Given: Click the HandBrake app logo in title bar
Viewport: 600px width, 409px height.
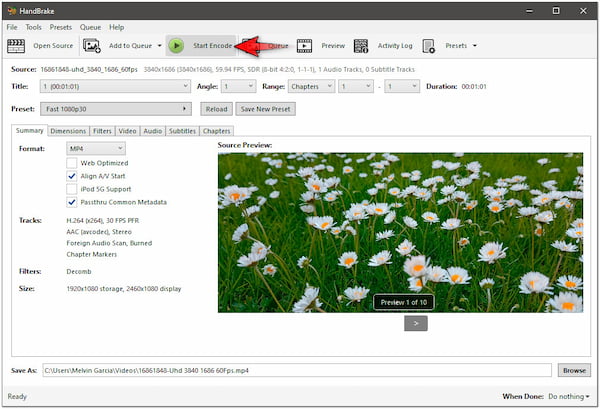Looking at the screenshot, I should coord(12,11).
